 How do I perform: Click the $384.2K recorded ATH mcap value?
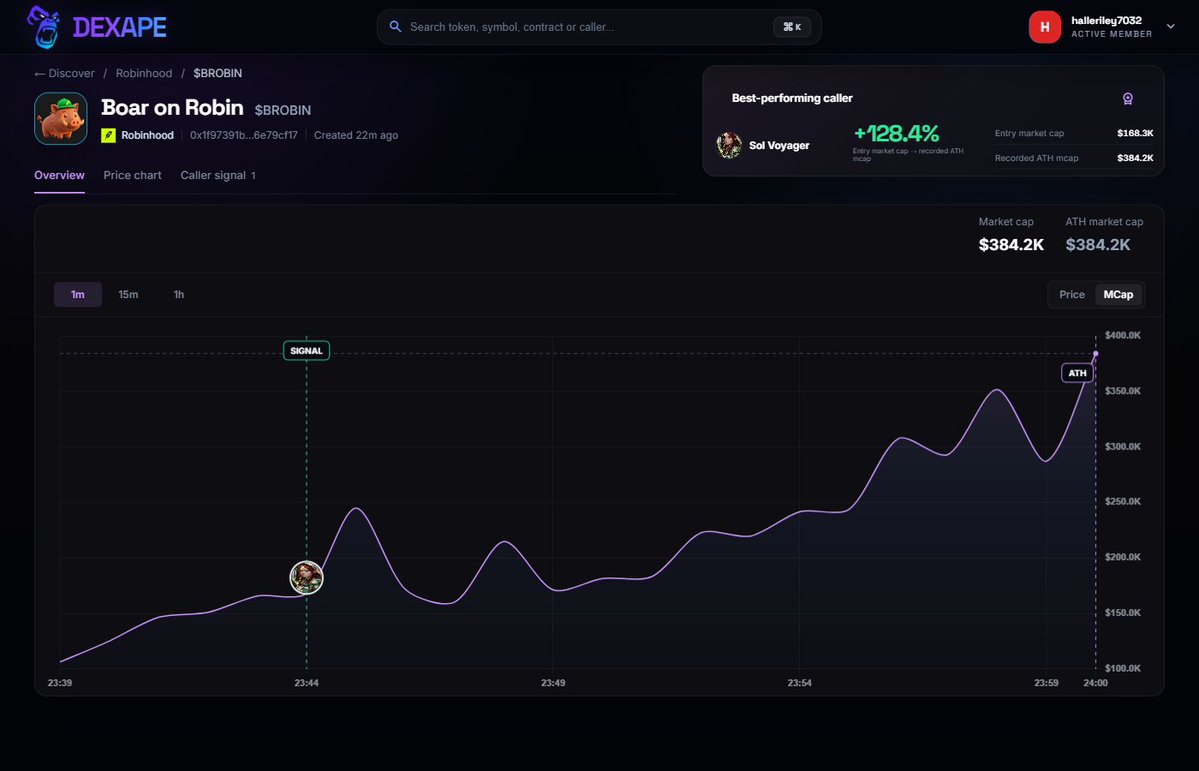click(x=1135, y=158)
